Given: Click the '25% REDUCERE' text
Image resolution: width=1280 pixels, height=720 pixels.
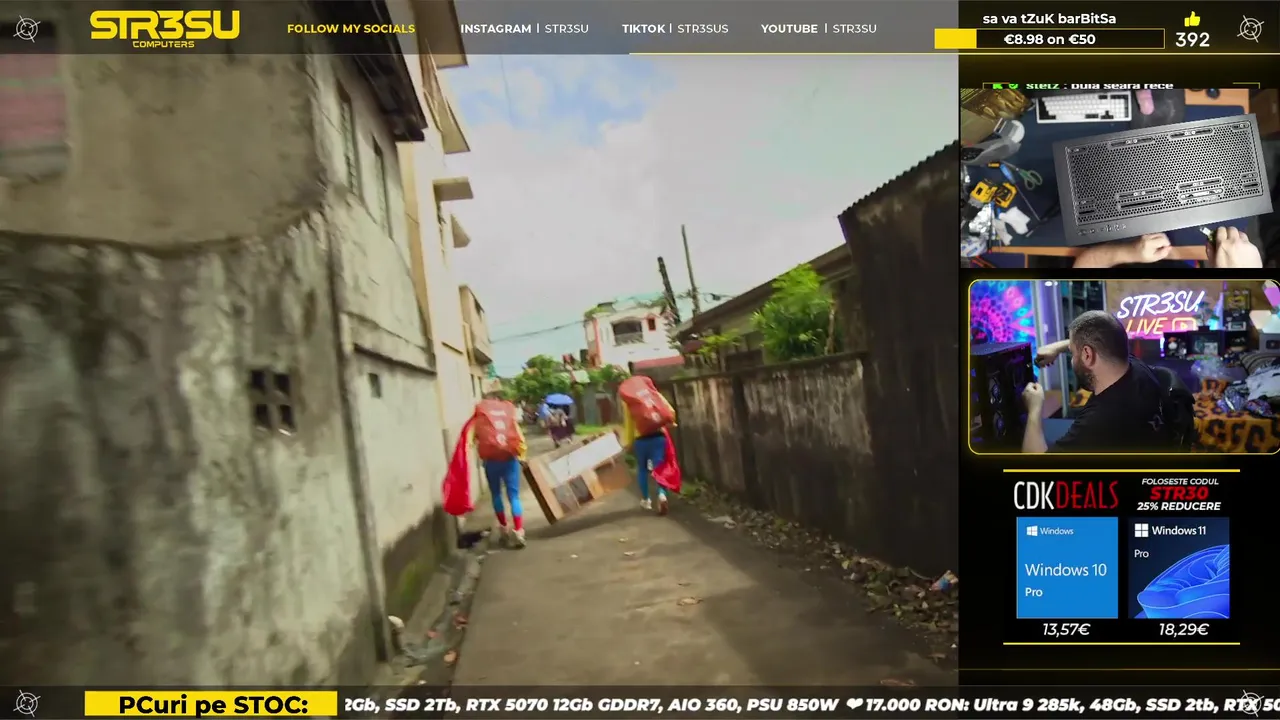Looking at the screenshot, I should coord(1178,506).
